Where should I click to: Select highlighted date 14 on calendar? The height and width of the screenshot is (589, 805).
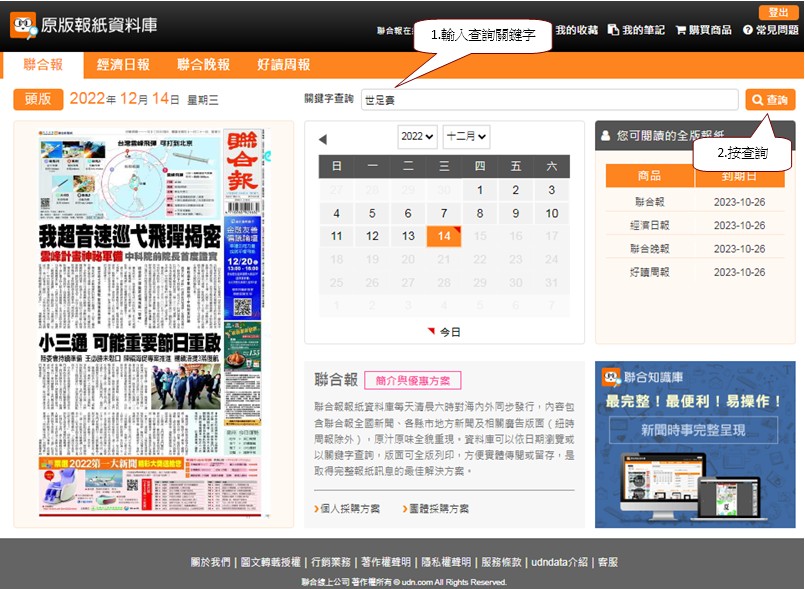(444, 236)
